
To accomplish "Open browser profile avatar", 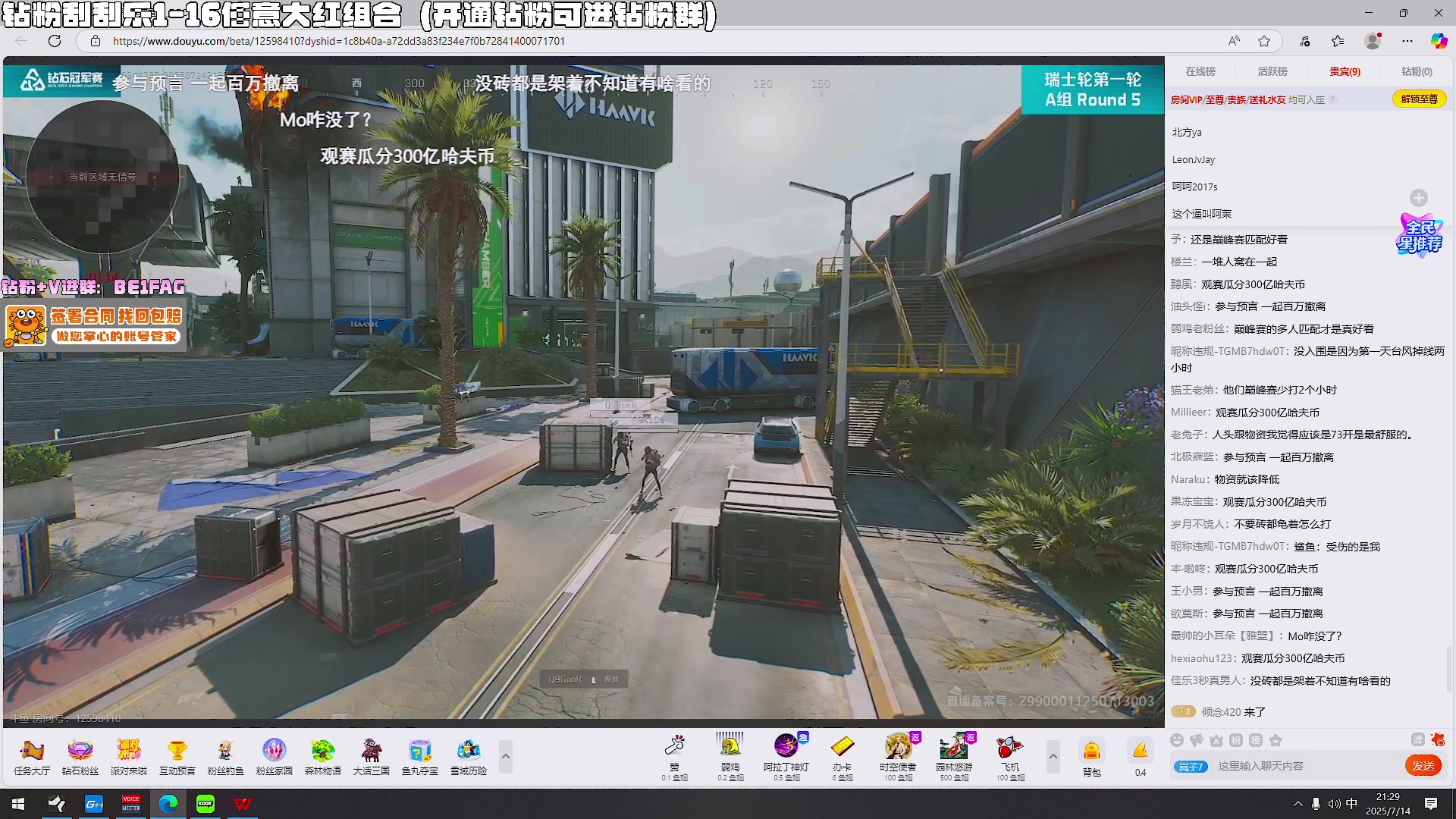I will [x=1373, y=41].
